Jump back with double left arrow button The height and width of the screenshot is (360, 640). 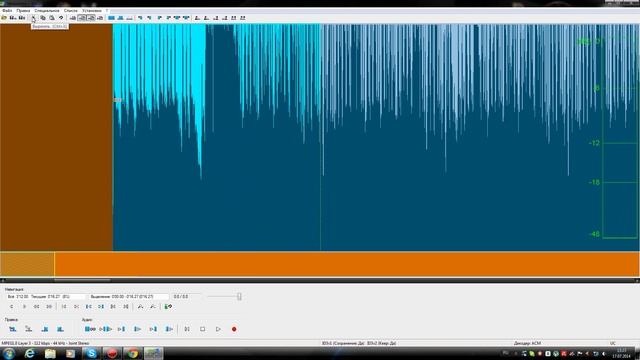pos(36,307)
